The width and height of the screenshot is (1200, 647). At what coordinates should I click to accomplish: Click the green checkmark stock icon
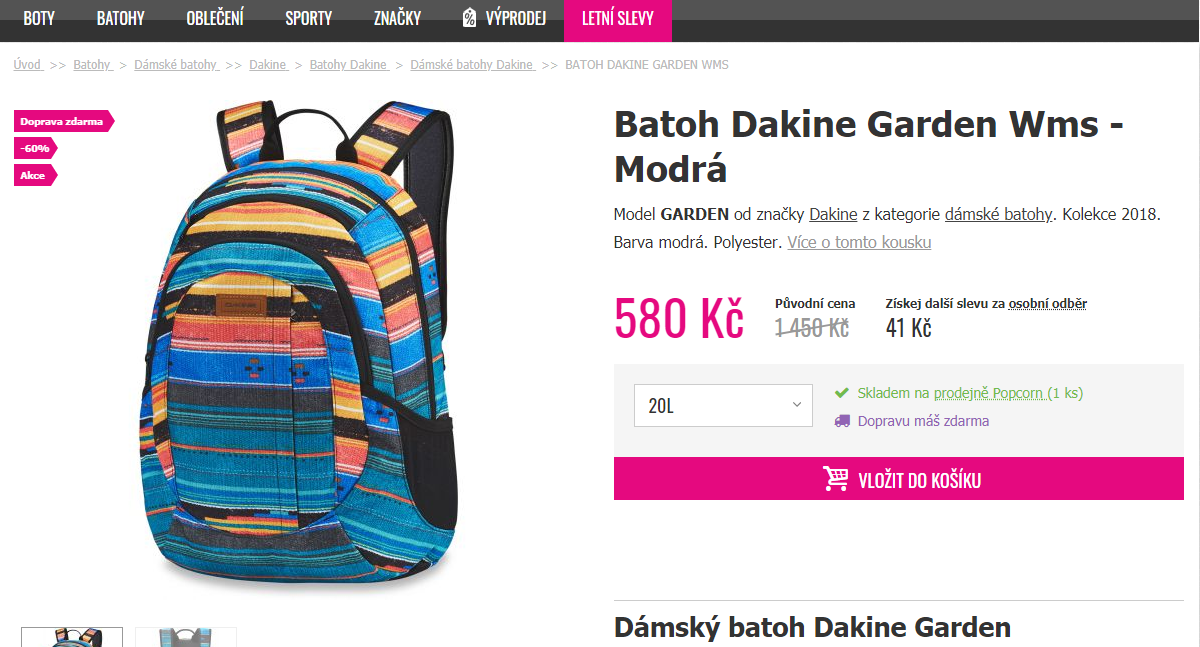tap(842, 393)
